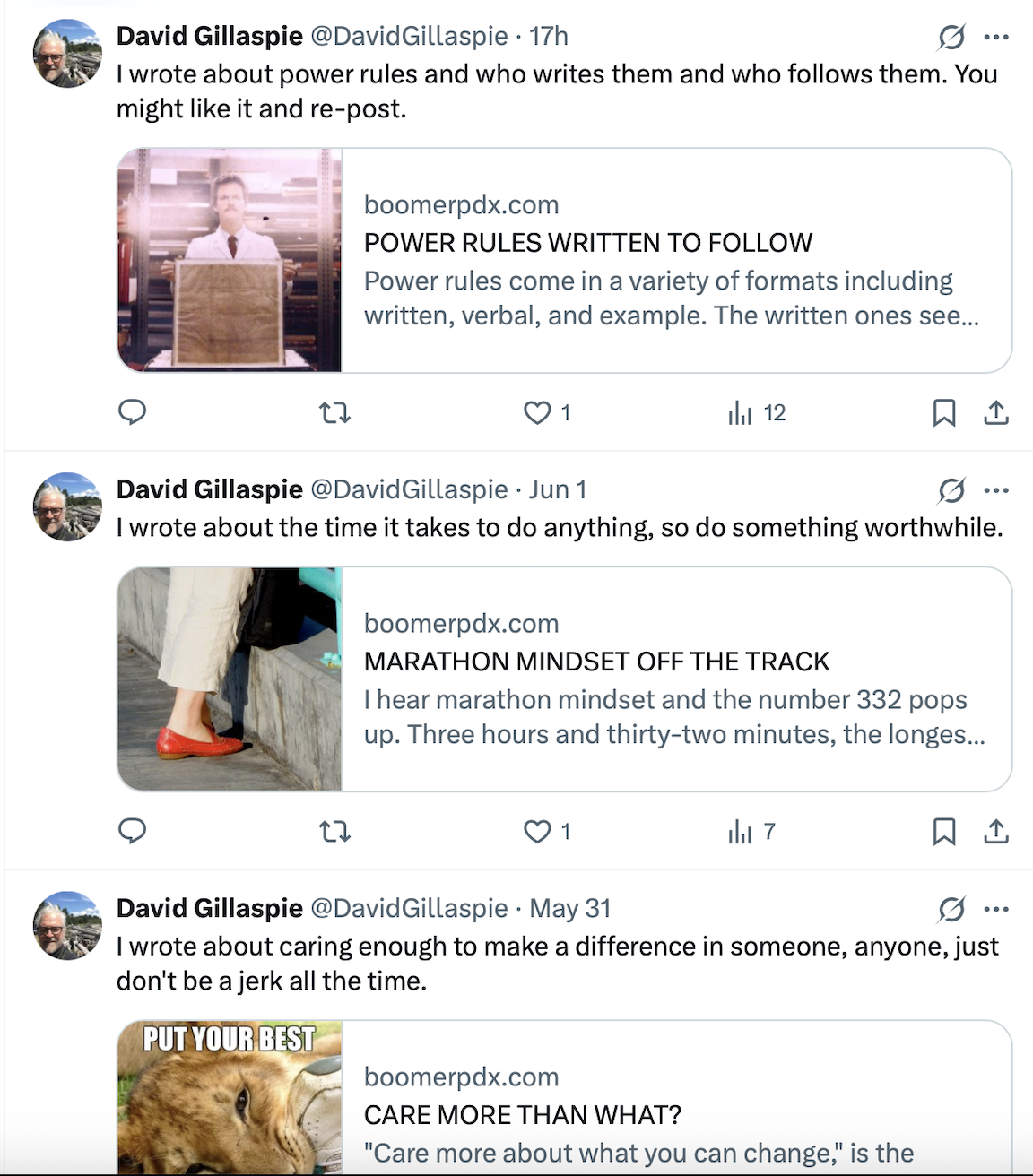
Task: Open Grok icon on the 17h tweet
Action: (x=951, y=37)
